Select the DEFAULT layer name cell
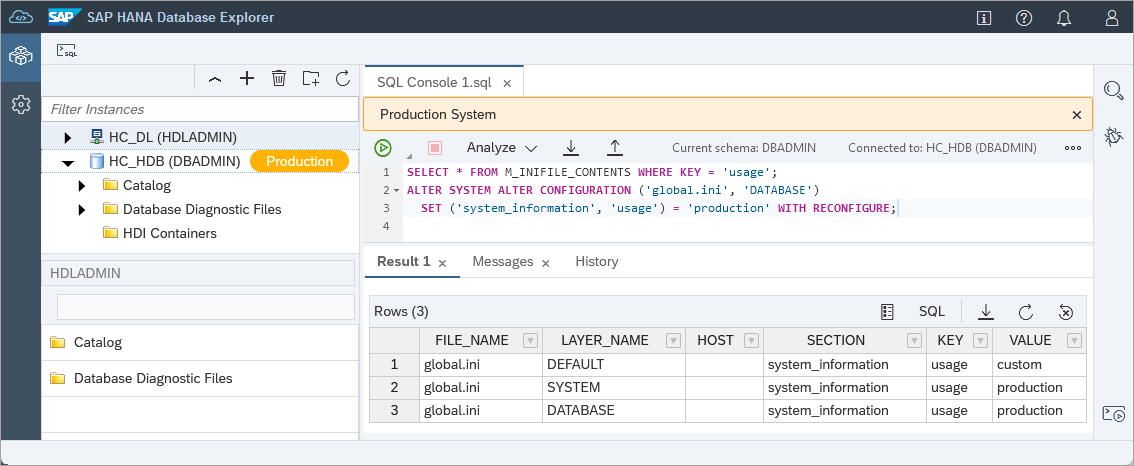 (x=614, y=365)
